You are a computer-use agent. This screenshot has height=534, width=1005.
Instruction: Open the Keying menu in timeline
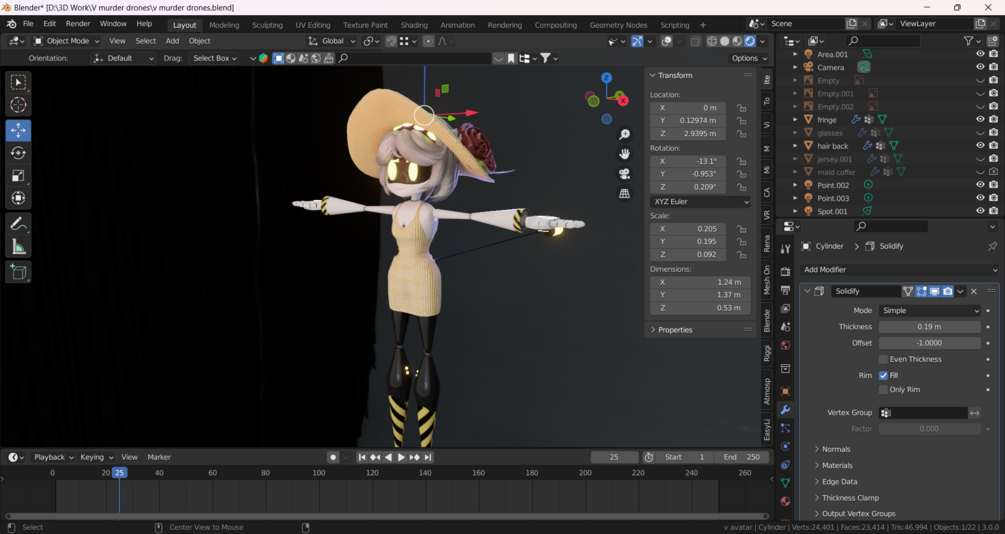(96, 457)
